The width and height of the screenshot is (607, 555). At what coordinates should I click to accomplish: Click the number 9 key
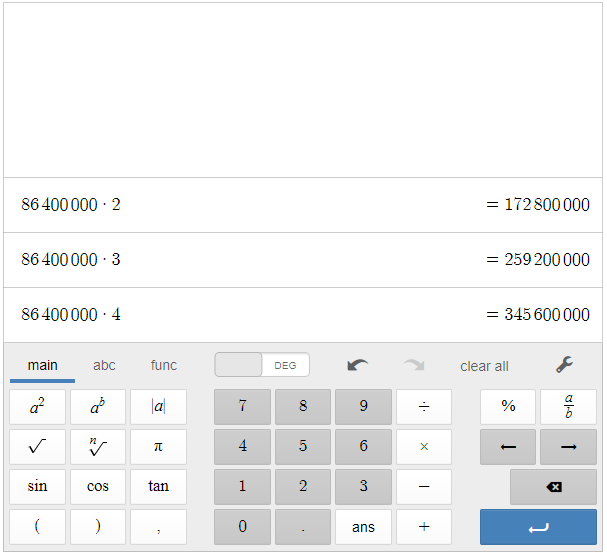(x=363, y=407)
